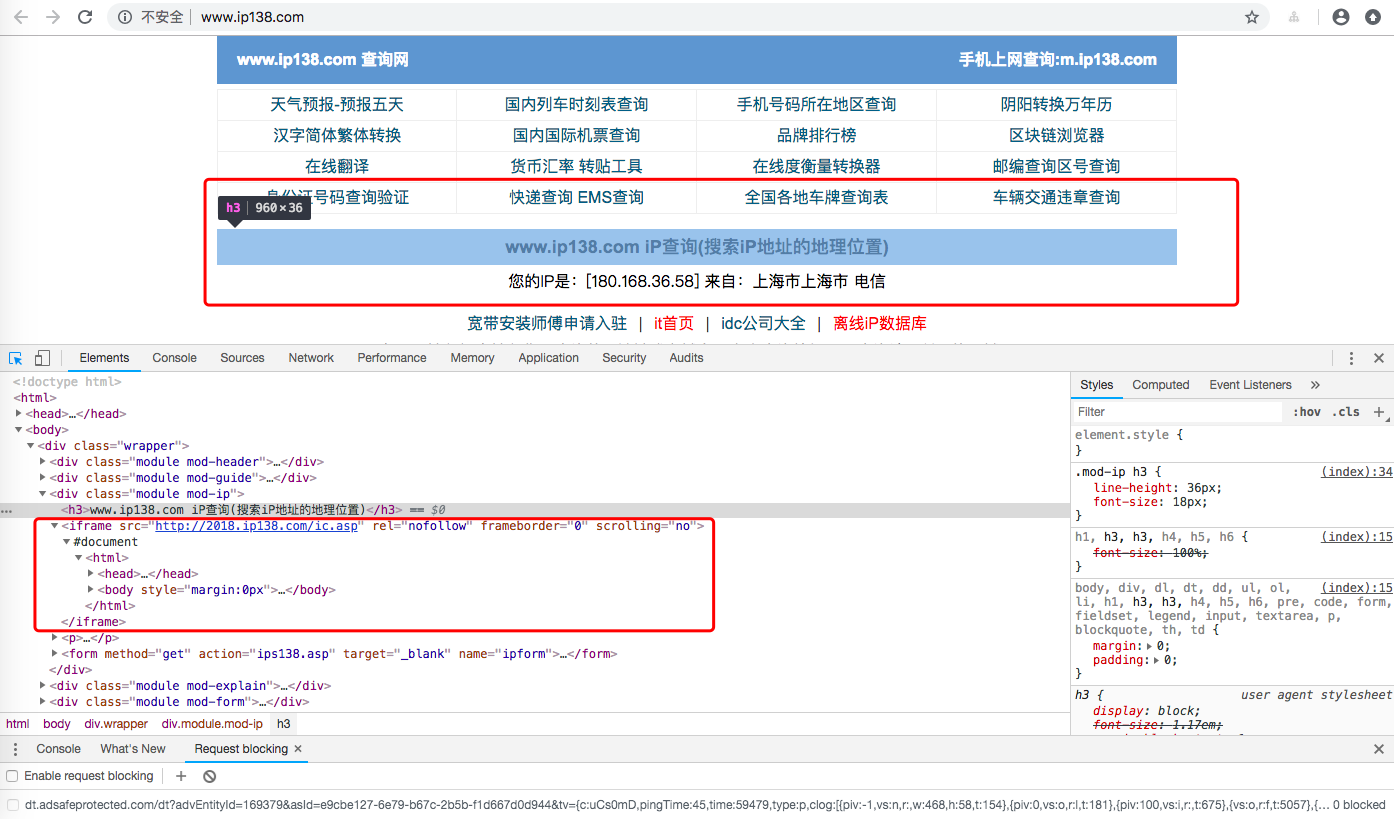Open the Application tab
This screenshot has height=819, width=1394.
point(548,358)
